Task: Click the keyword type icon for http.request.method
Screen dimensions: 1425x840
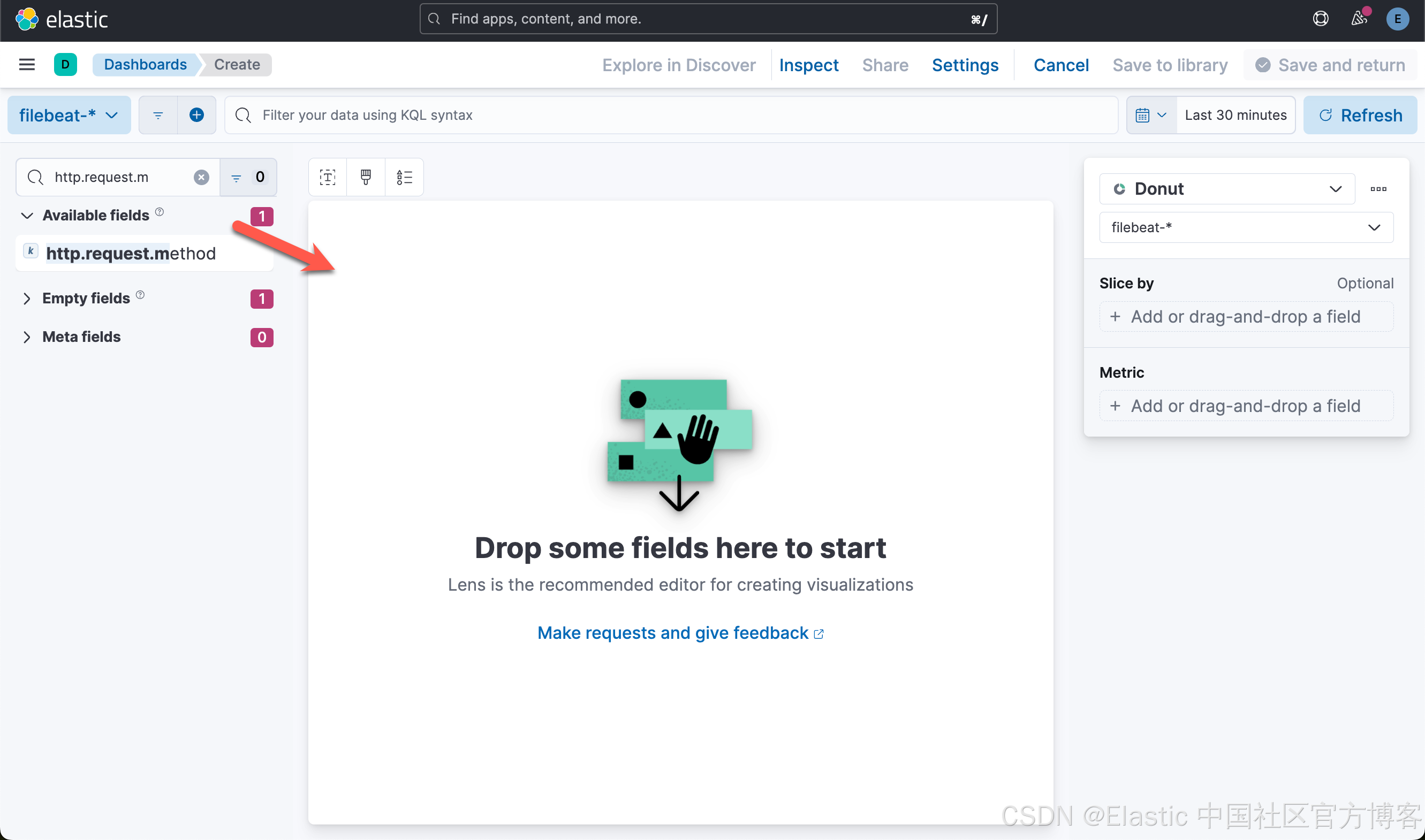Action: coord(31,251)
